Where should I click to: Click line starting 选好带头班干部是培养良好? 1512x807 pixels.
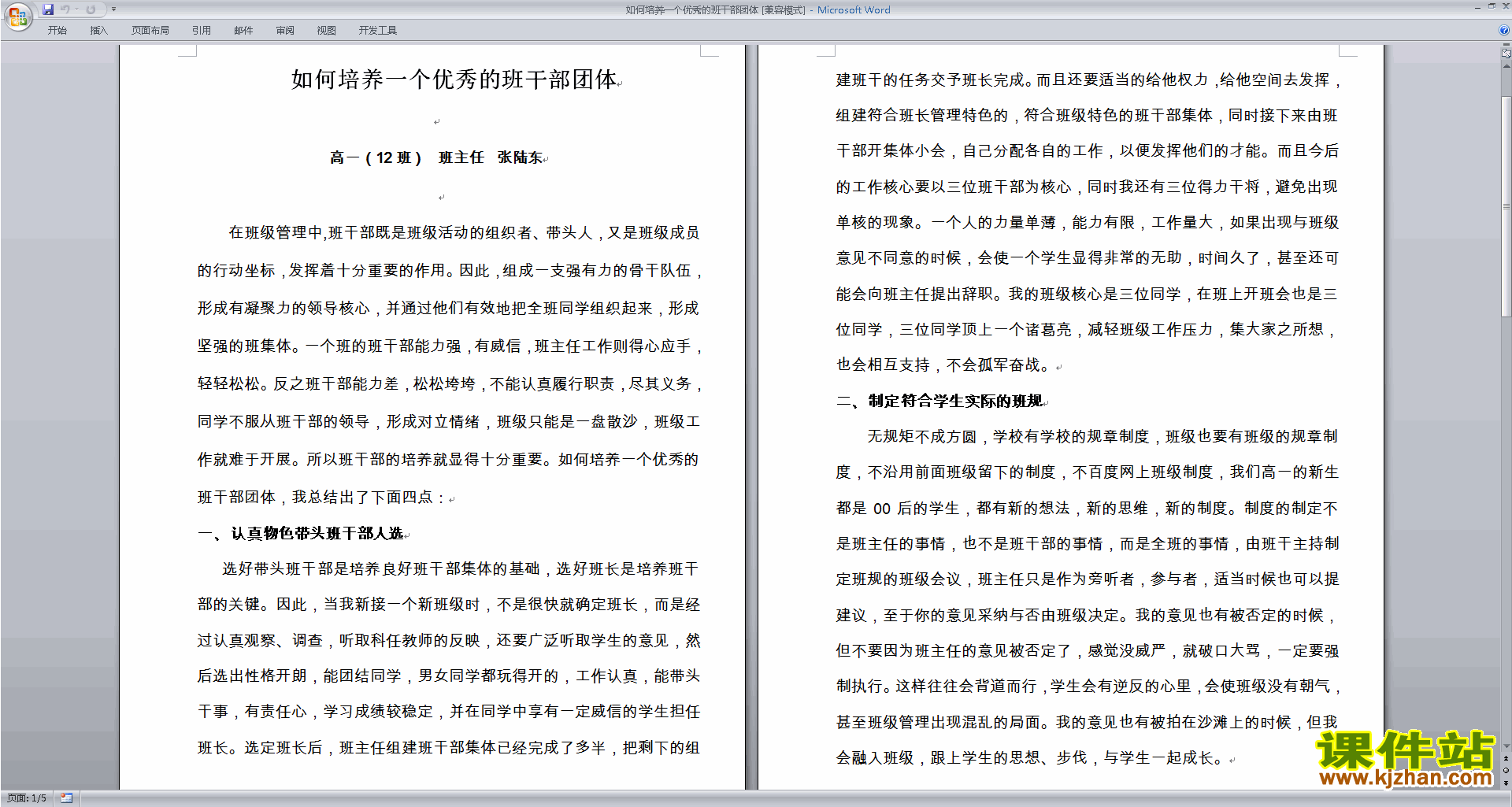point(461,569)
